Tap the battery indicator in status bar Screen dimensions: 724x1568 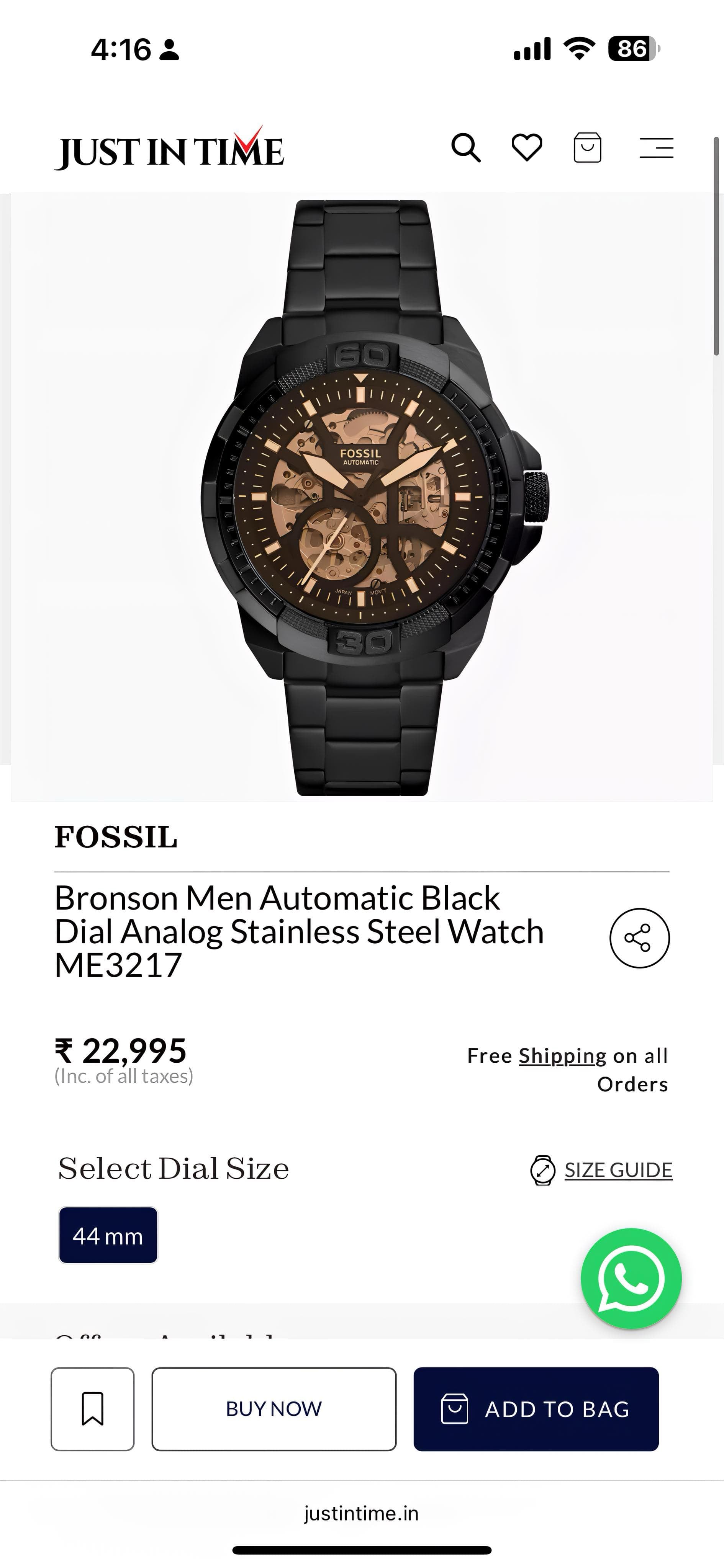[x=634, y=49]
